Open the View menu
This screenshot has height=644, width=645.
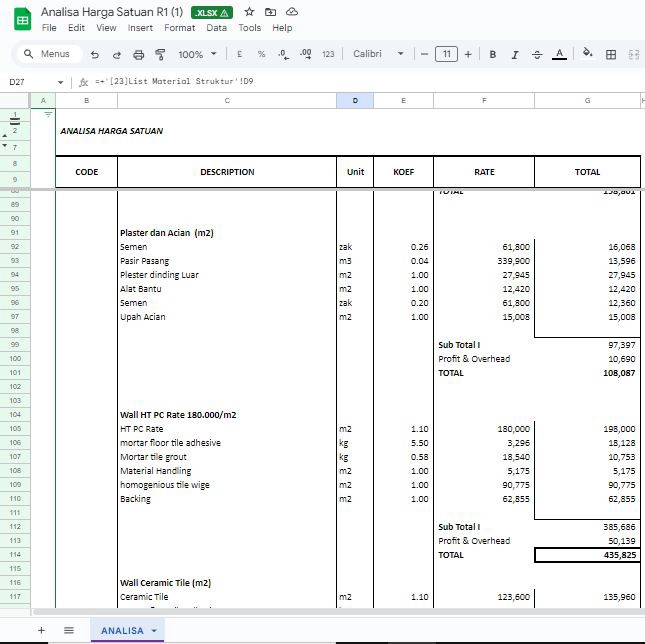106,28
